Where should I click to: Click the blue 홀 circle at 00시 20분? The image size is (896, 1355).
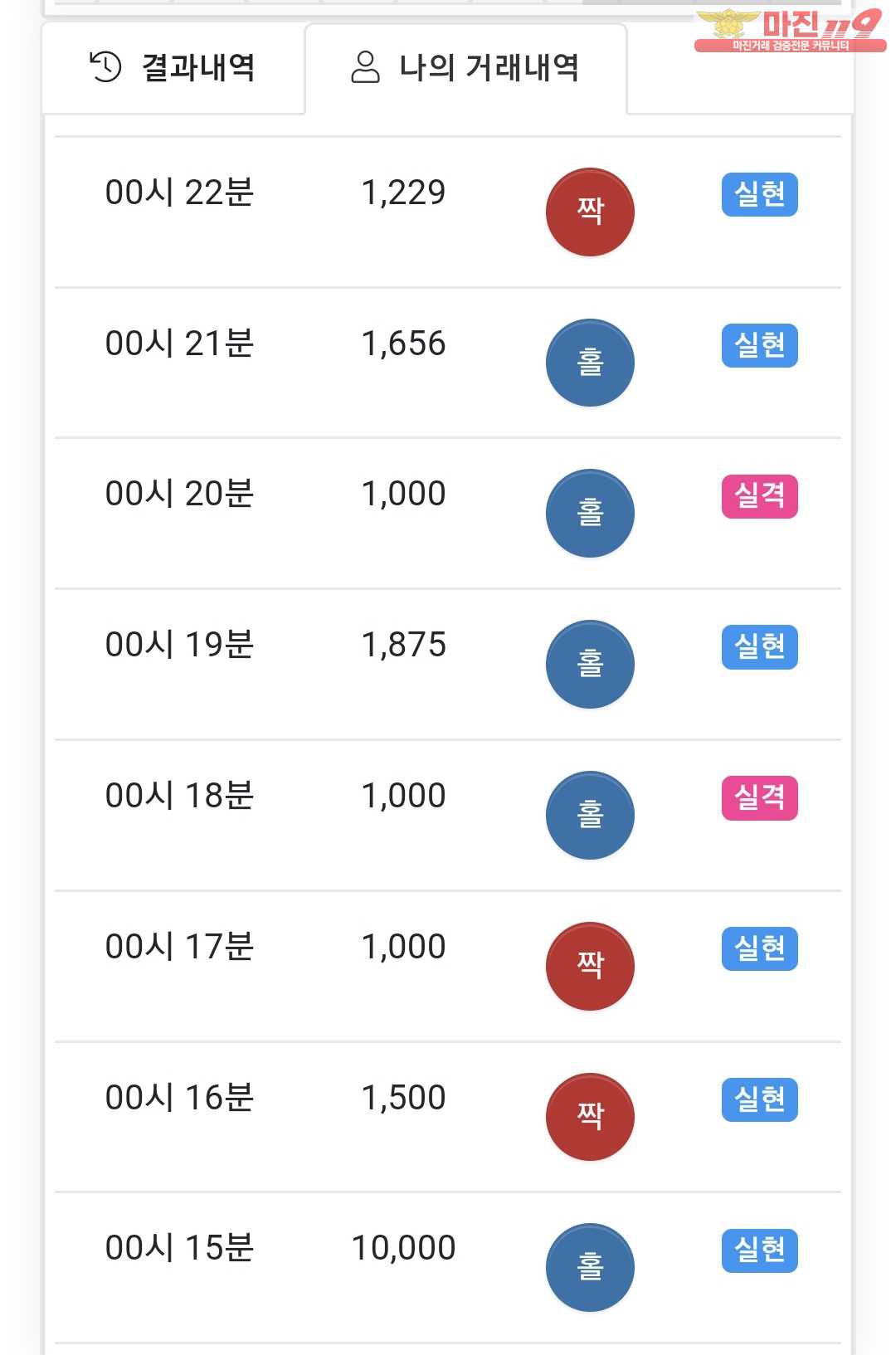(x=590, y=514)
